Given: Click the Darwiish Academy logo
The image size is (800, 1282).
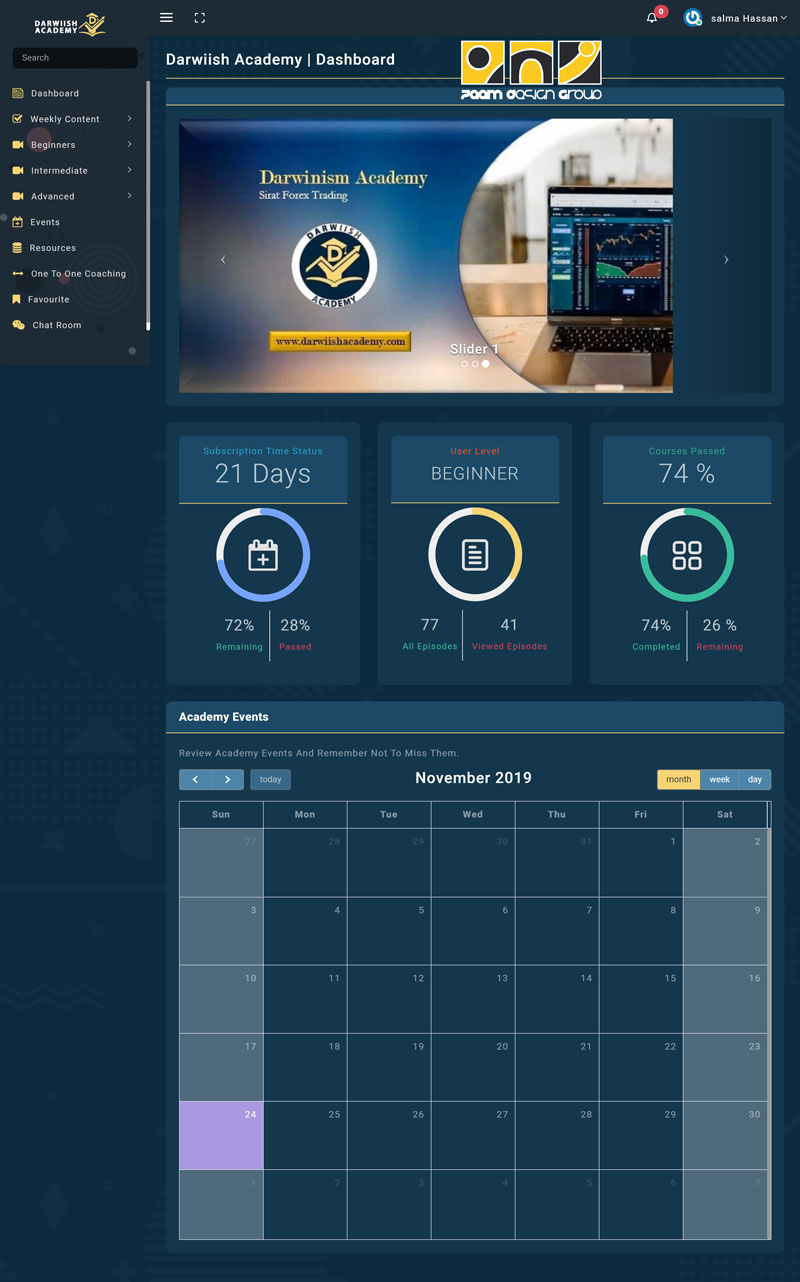Looking at the screenshot, I should click(70, 24).
